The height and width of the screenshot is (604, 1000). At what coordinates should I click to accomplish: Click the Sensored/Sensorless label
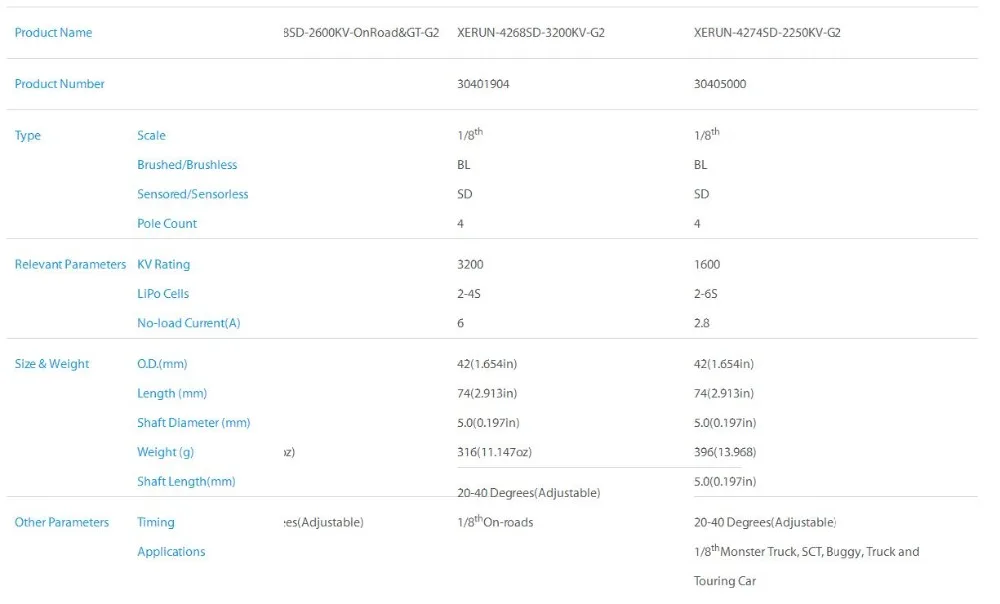click(x=193, y=194)
